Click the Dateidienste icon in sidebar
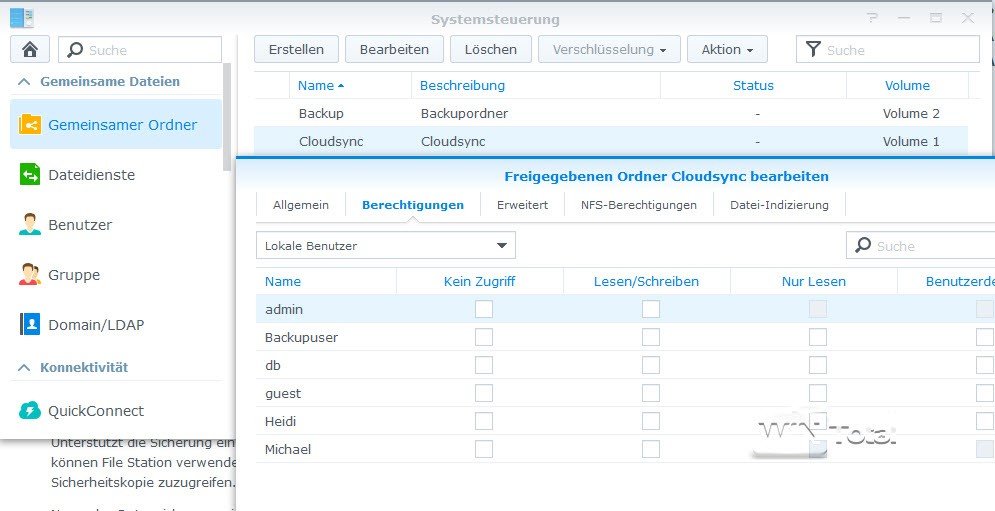The image size is (995, 511). [x=30, y=175]
